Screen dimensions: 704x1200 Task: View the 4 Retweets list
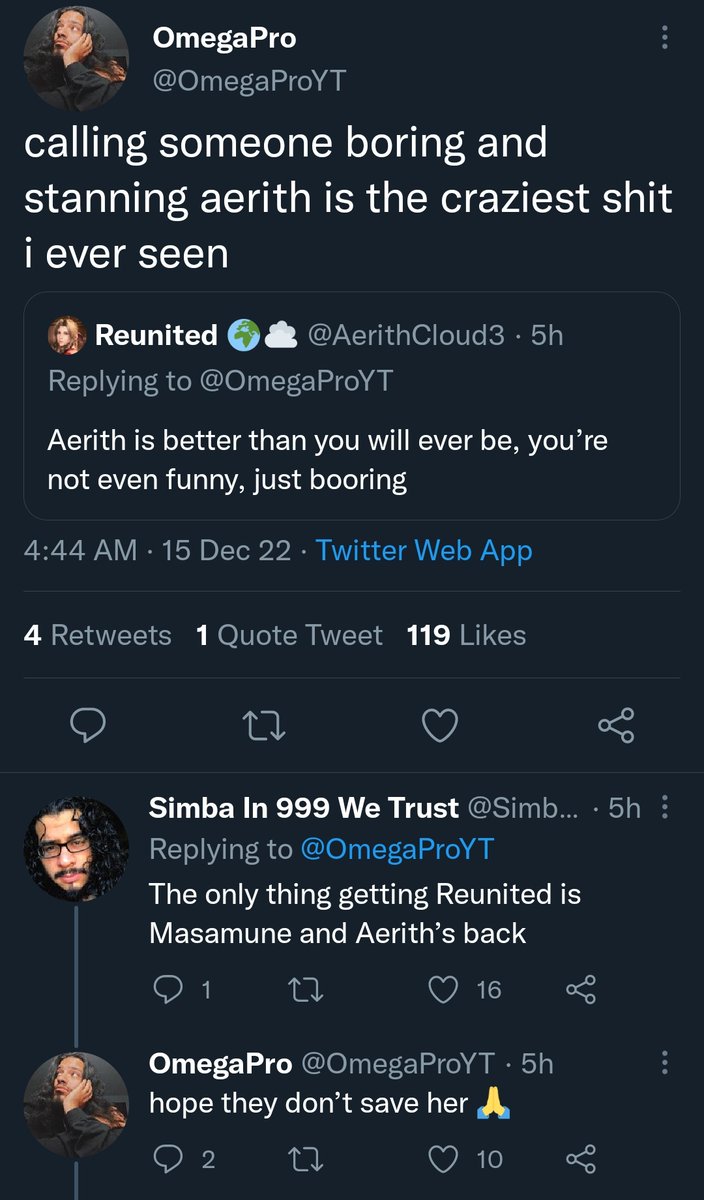(x=97, y=635)
